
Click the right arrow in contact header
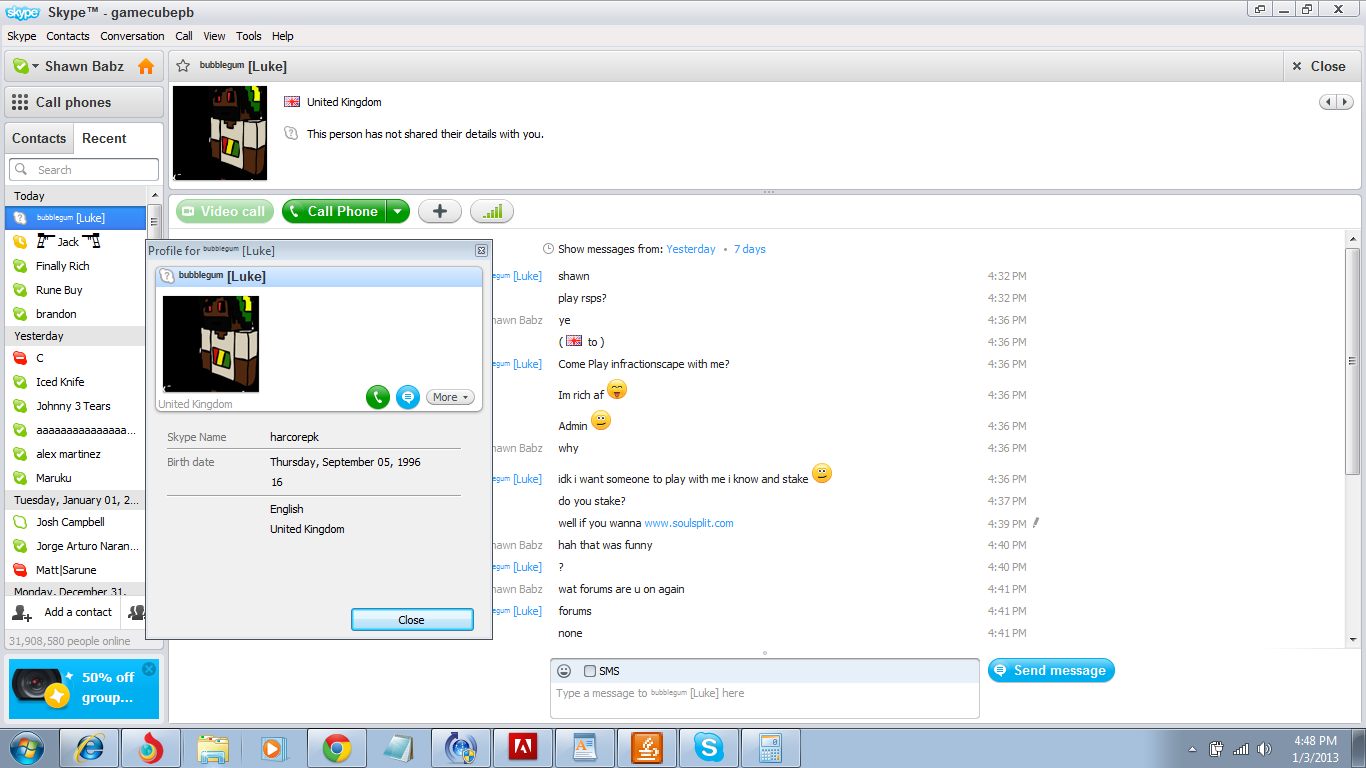(1345, 102)
